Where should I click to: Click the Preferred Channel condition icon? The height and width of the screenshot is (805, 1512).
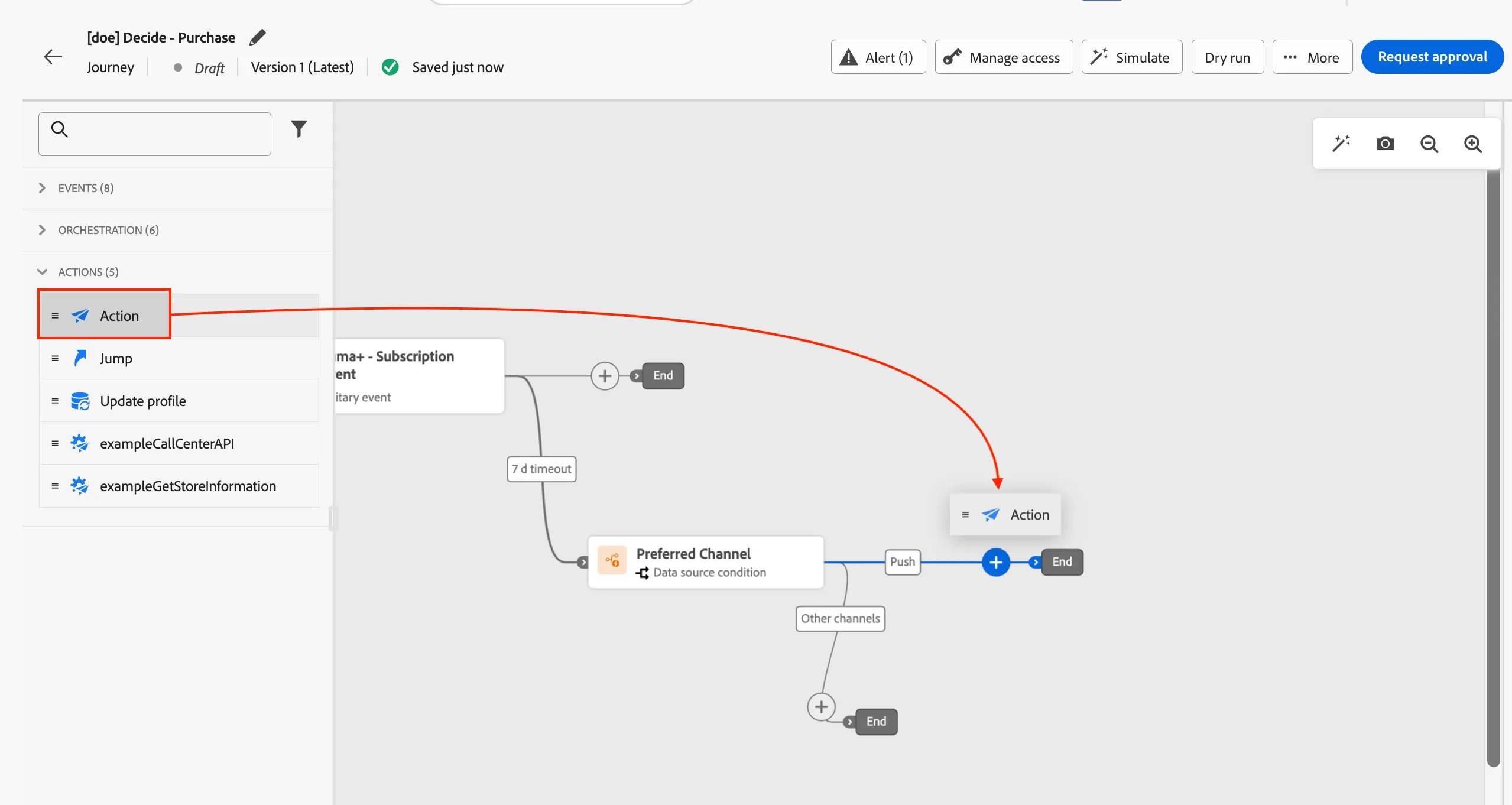point(612,560)
